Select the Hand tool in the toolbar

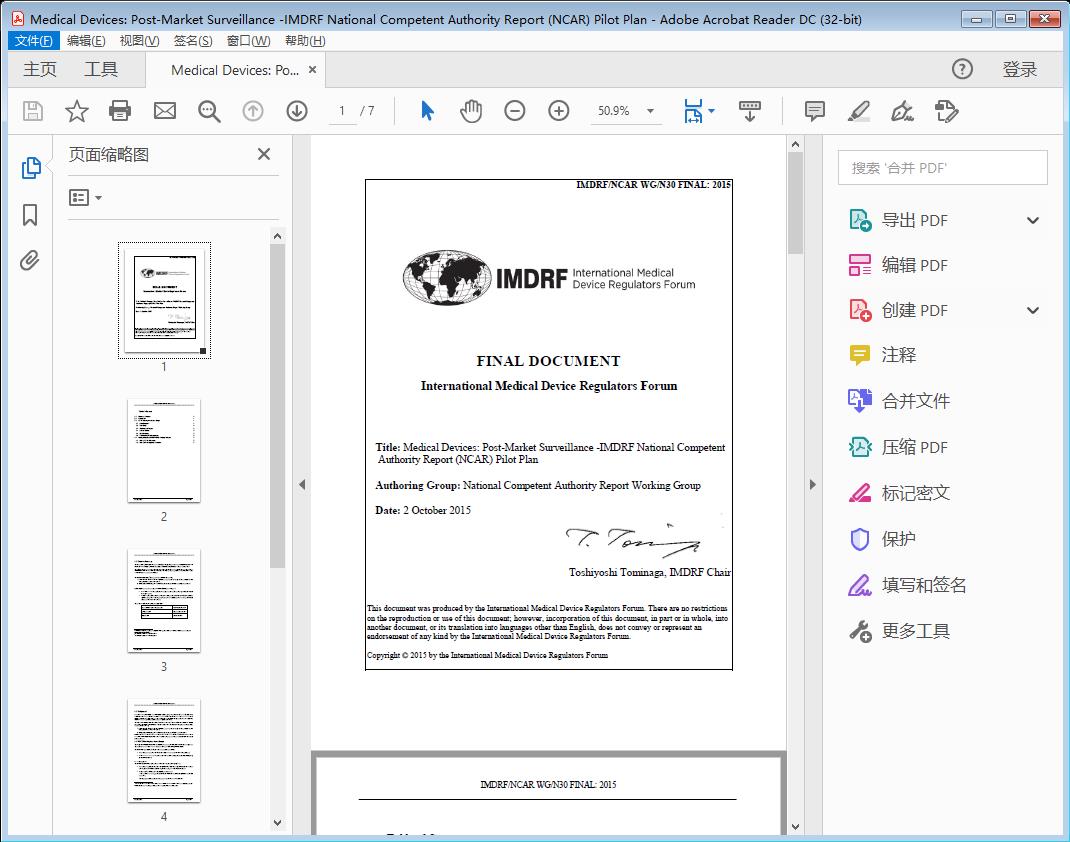click(470, 111)
